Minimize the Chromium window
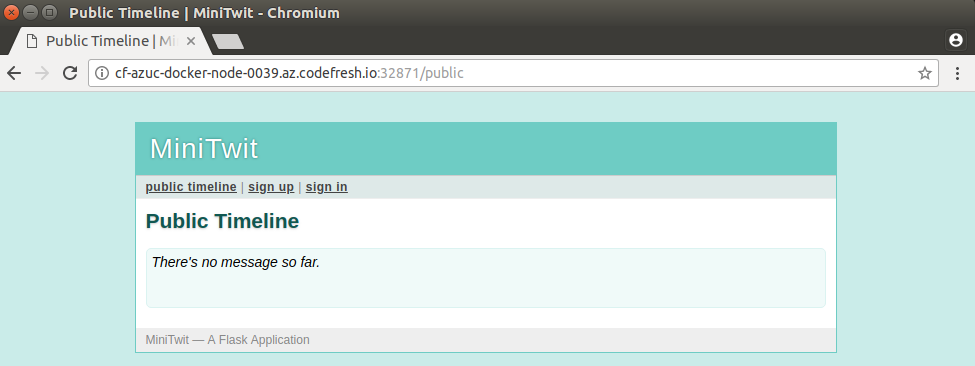This screenshot has height=366, width=975. 30,12
